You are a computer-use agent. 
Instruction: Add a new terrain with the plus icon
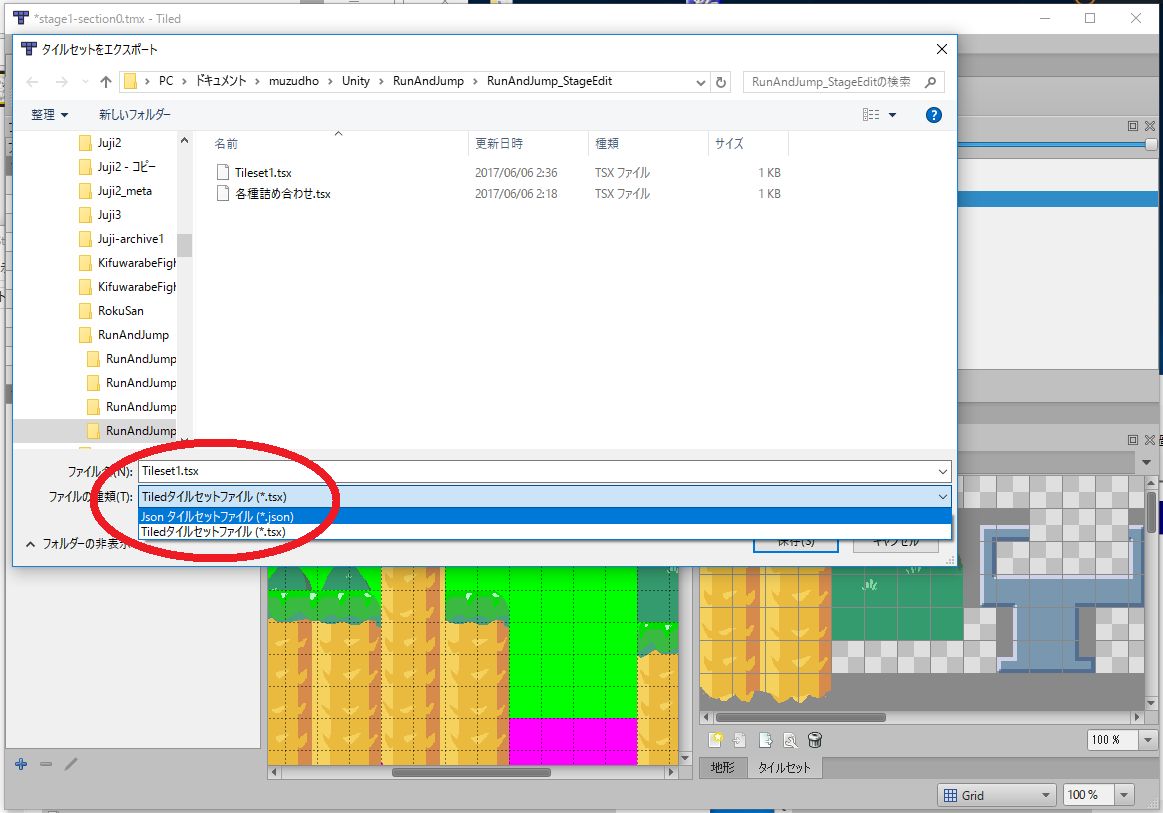coord(21,764)
